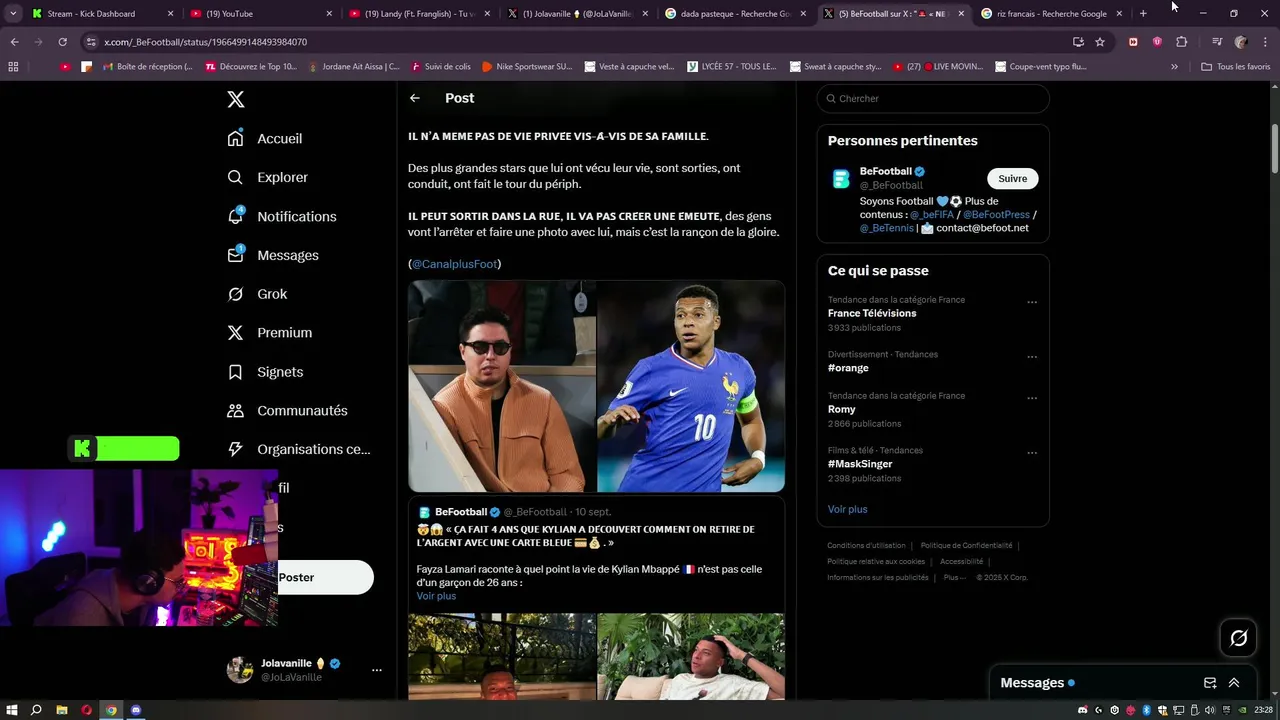Screen dimensions: 1280x720
Task: Open Communautés from the sidebar
Action: [x=287, y=410]
